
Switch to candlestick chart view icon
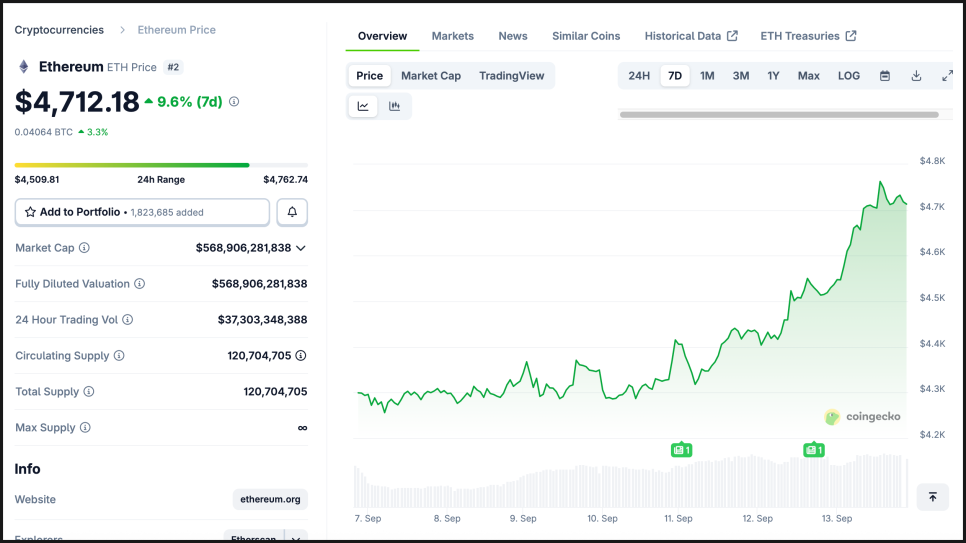[394, 106]
